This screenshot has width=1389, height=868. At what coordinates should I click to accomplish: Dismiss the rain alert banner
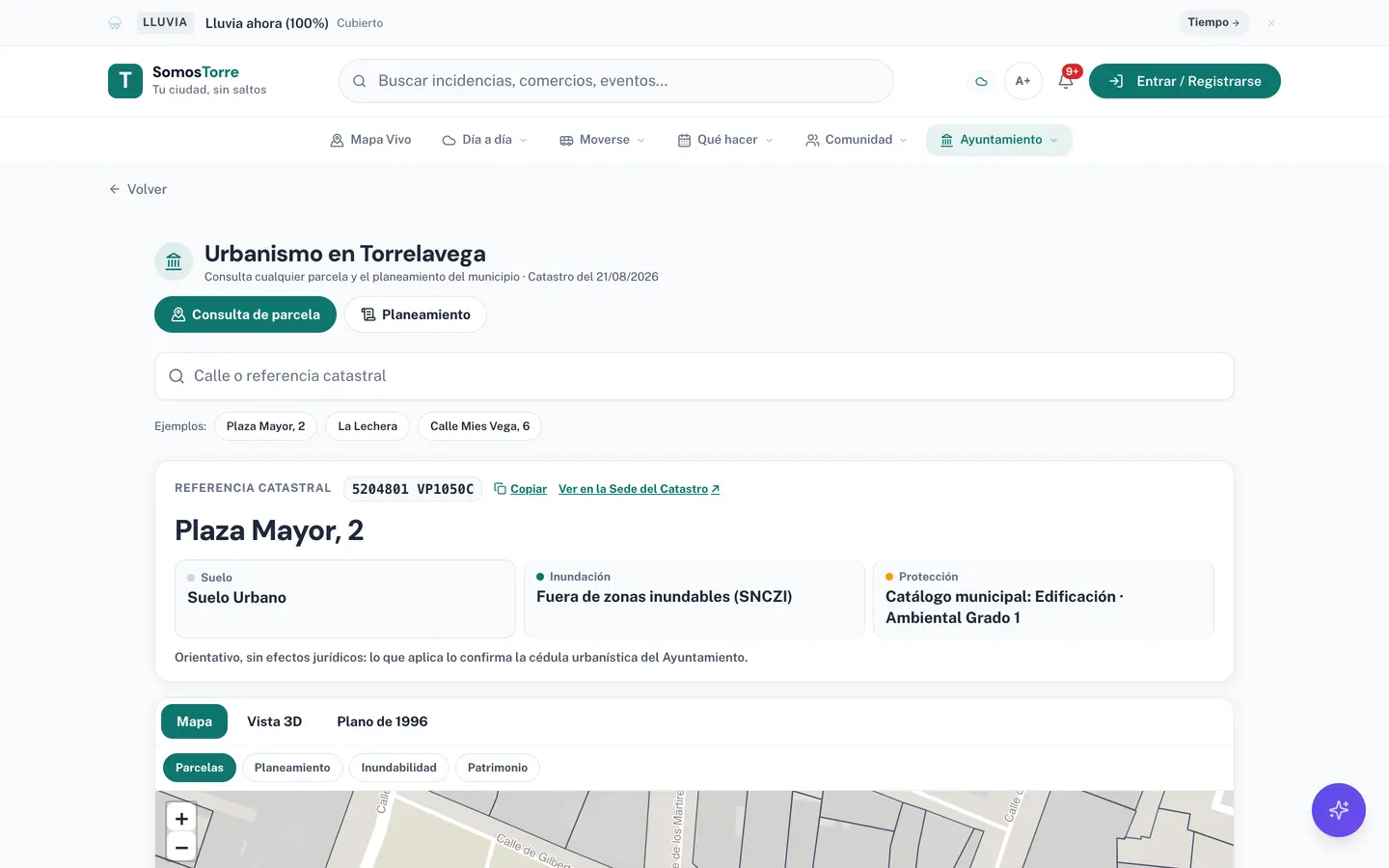(x=1271, y=23)
